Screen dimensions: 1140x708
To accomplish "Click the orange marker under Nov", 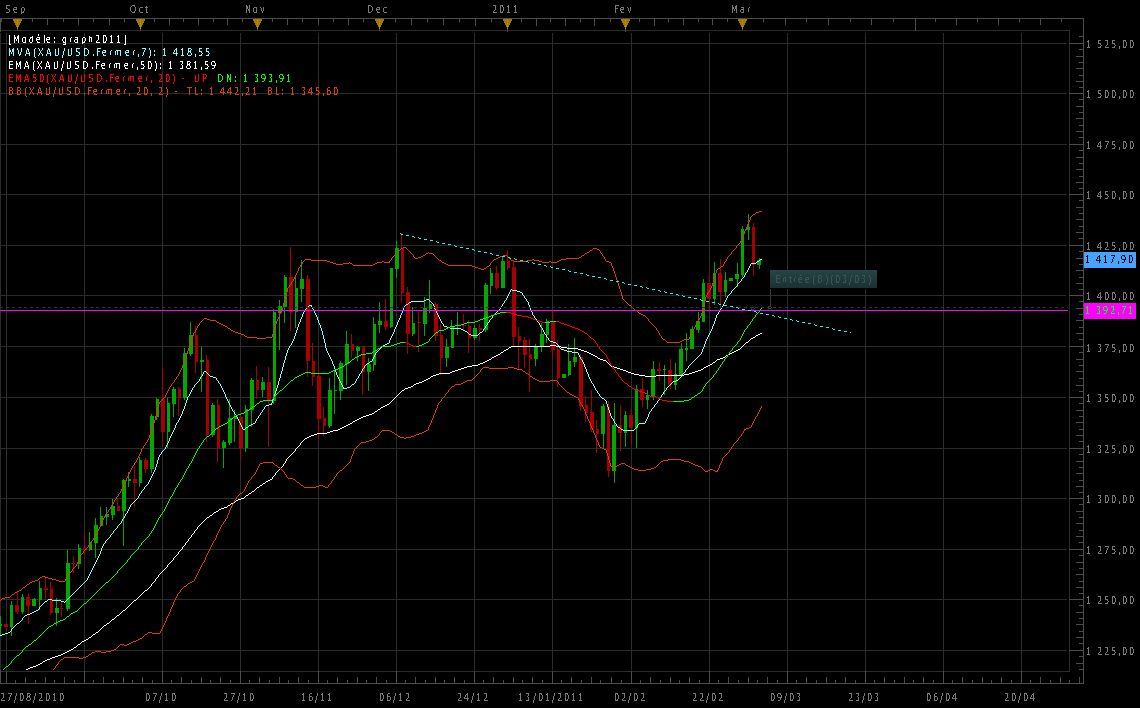I will 257,24.
